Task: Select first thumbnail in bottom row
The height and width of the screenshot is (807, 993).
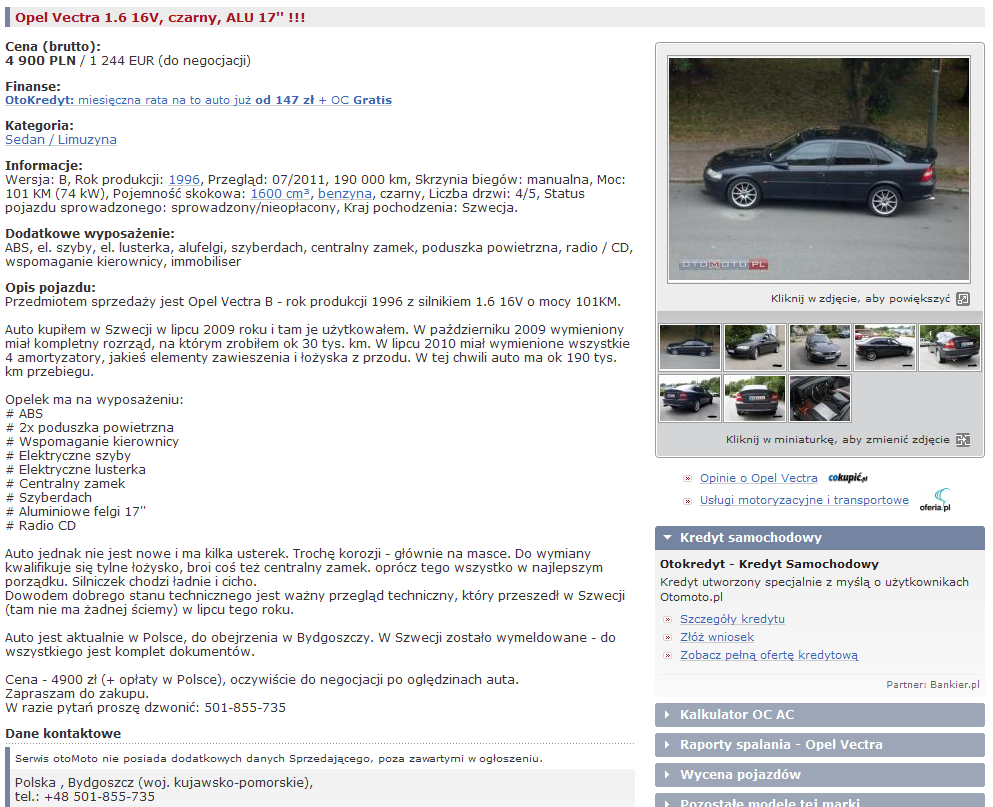Action: 690,398
